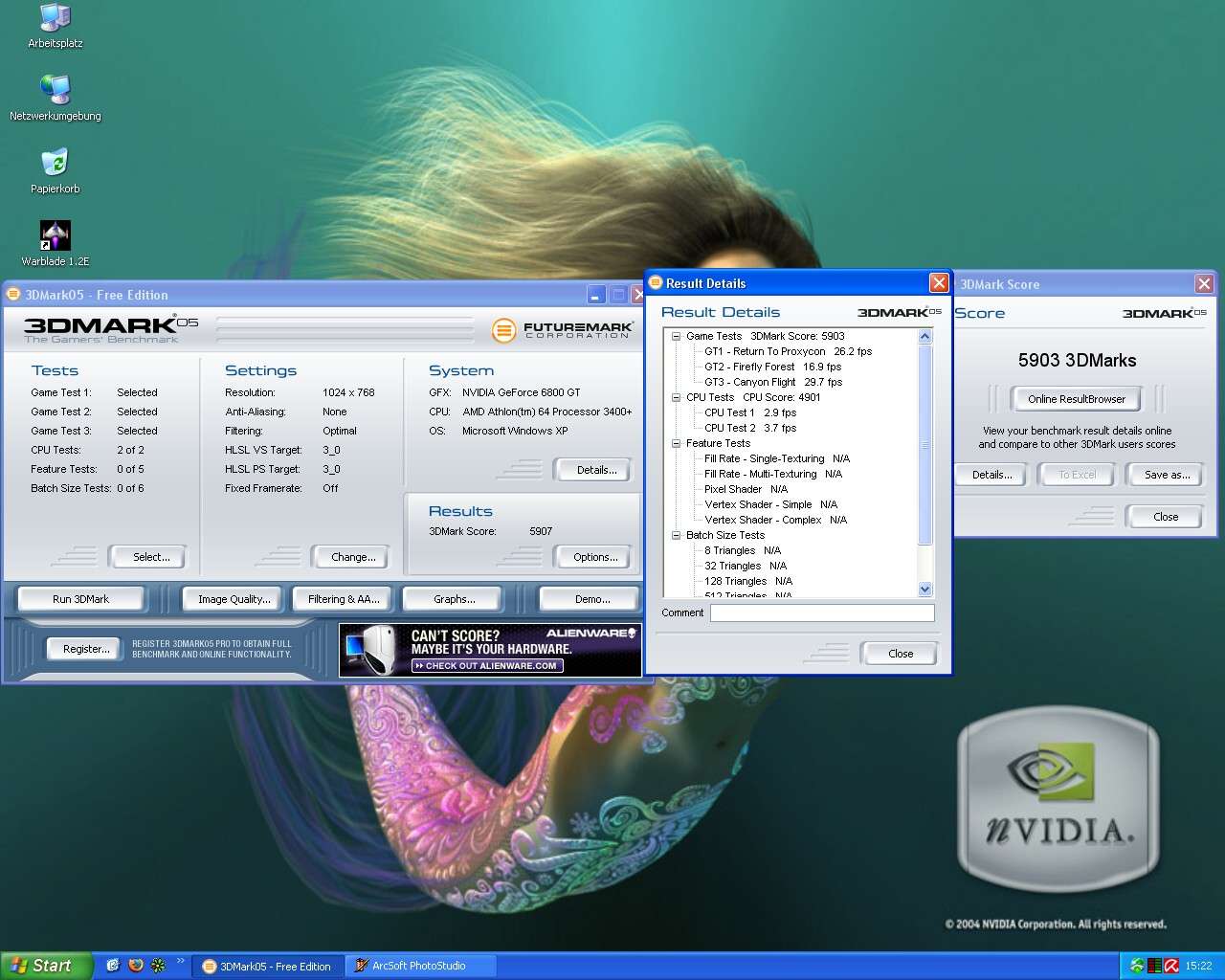Select Vertex Shader - Simple row
The width and height of the screenshot is (1225, 980).
[771, 504]
